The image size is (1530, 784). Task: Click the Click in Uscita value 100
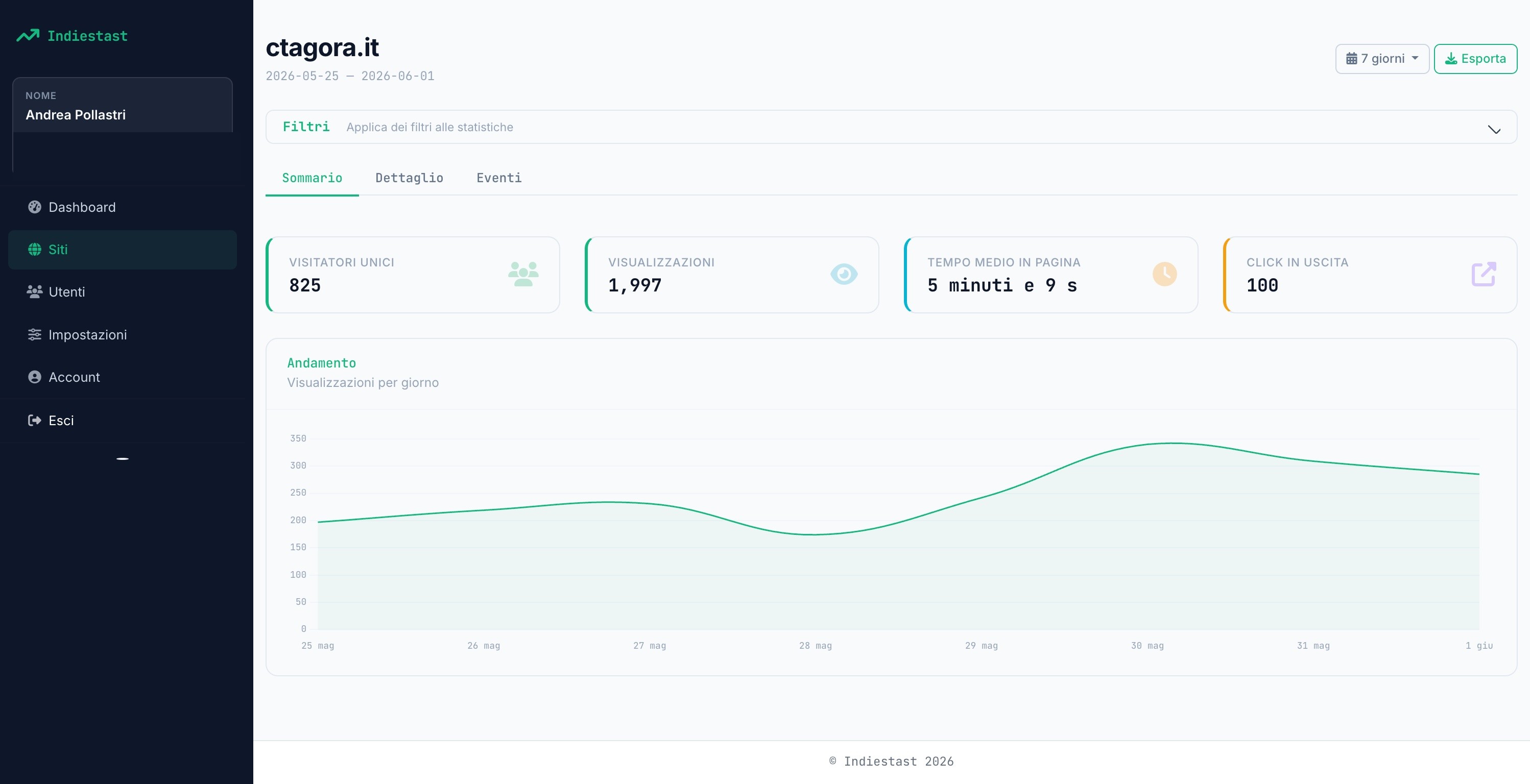tap(1262, 285)
